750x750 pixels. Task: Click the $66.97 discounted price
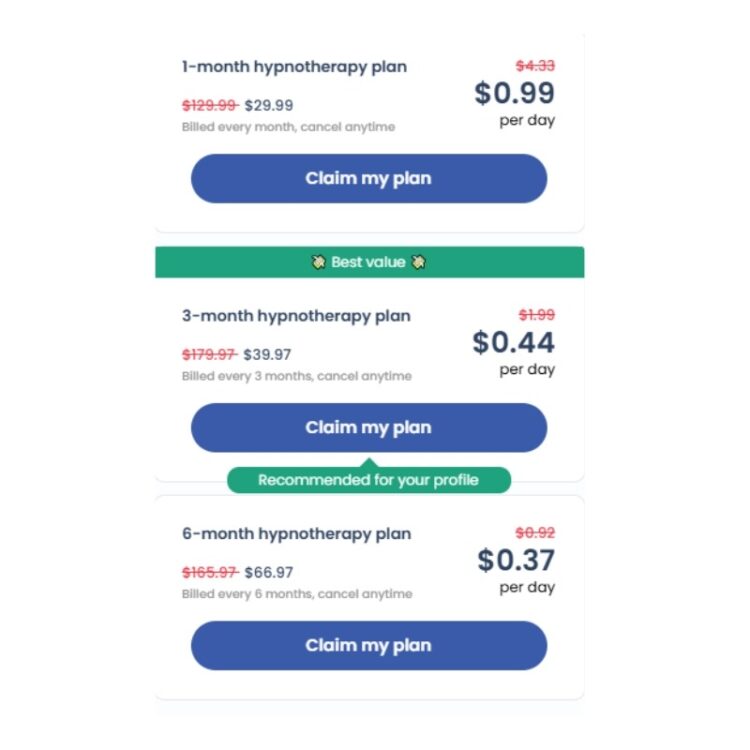click(x=268, y=572)
